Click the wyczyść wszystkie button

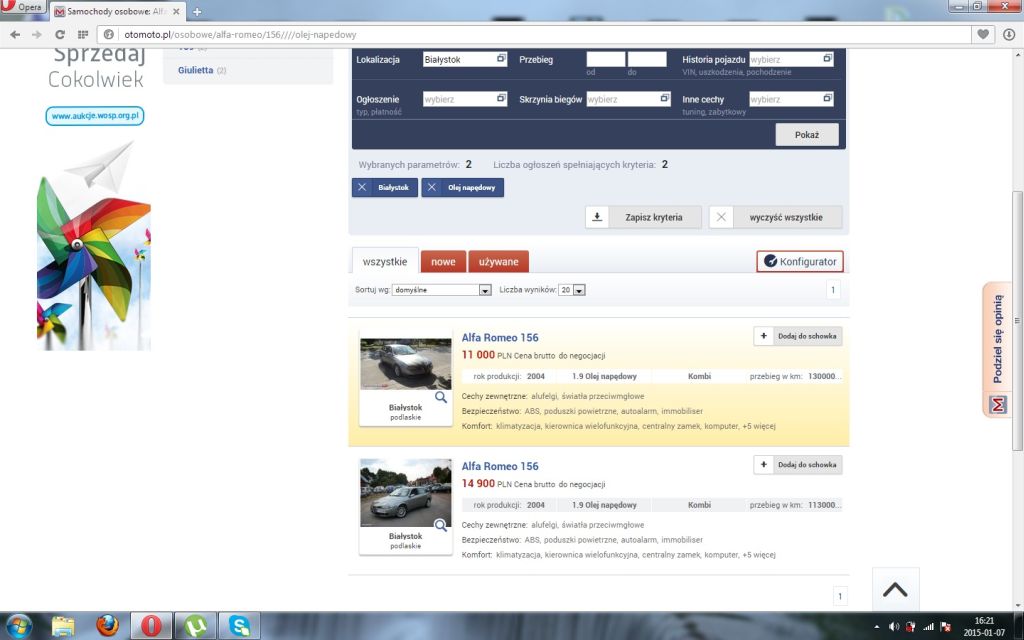[776, 217]
